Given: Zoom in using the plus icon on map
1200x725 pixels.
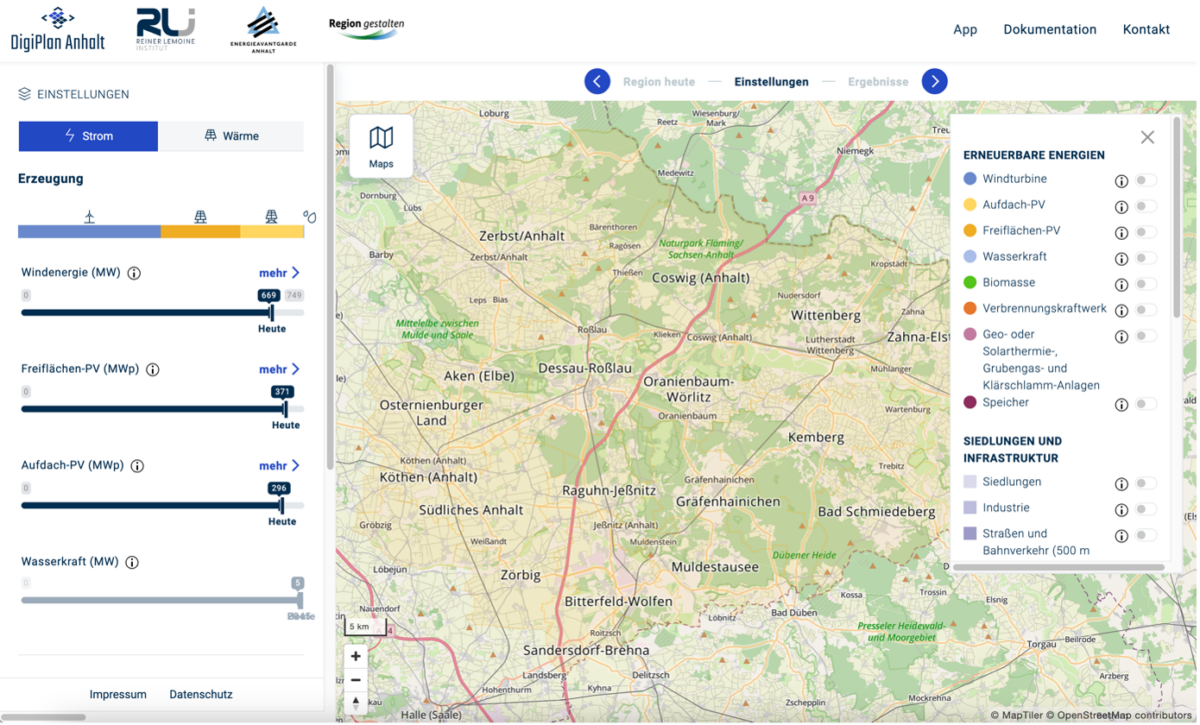Looking at the screenshot, I should [x=355, y=656].
